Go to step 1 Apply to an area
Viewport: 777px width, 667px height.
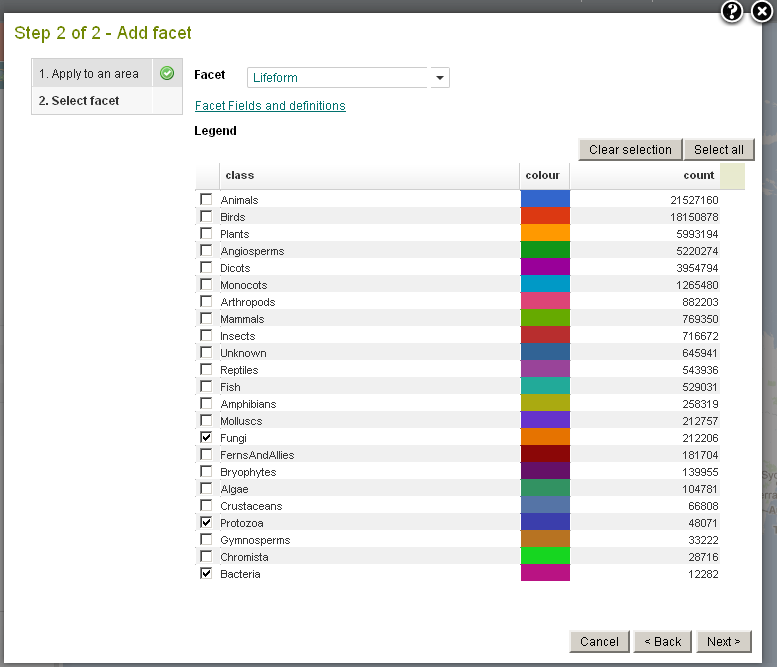pos(90,74)
